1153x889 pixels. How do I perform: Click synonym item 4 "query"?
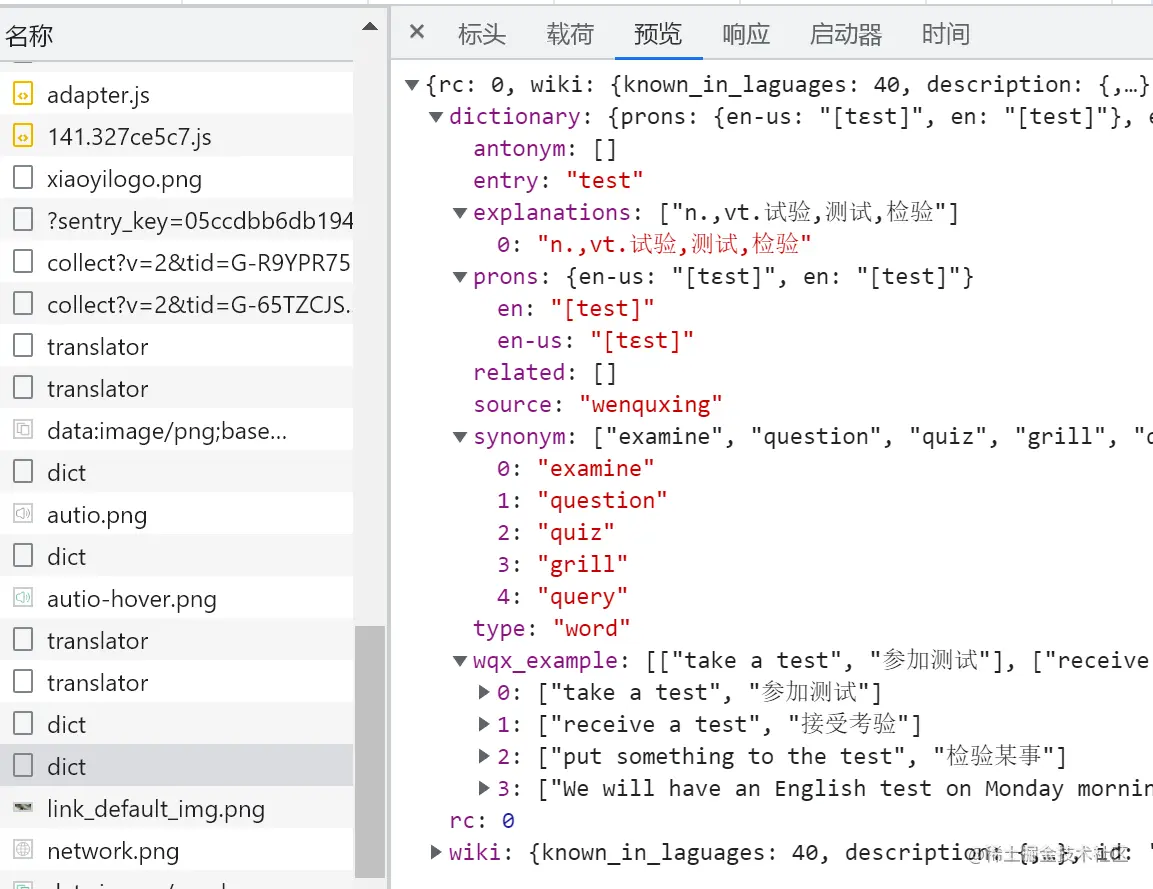[563, 596]
